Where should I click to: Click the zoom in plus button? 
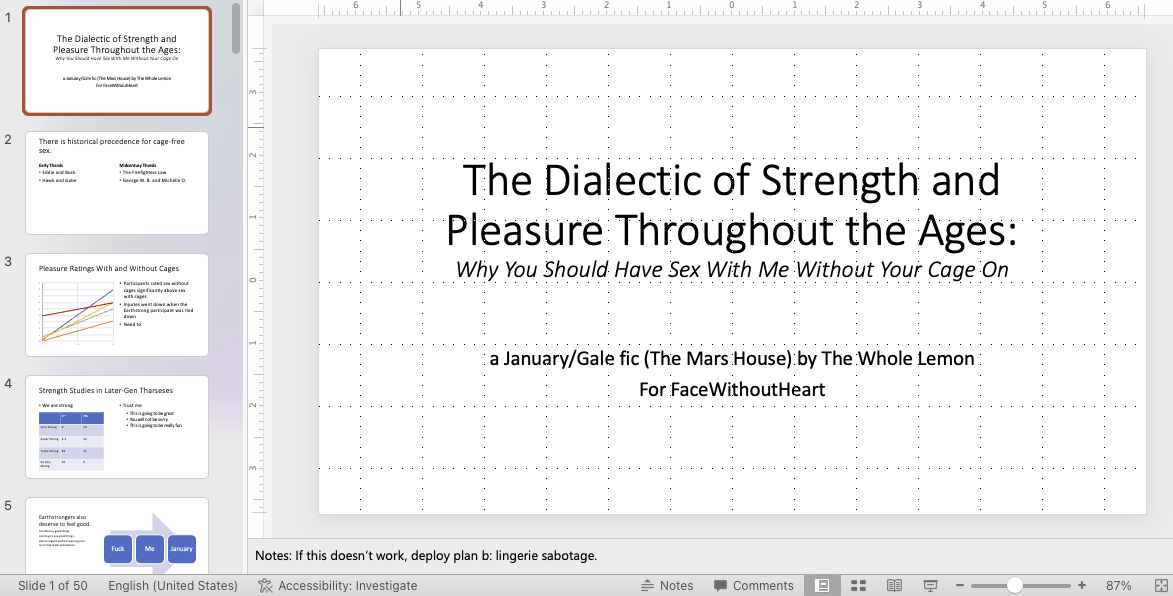point(1082,586)
